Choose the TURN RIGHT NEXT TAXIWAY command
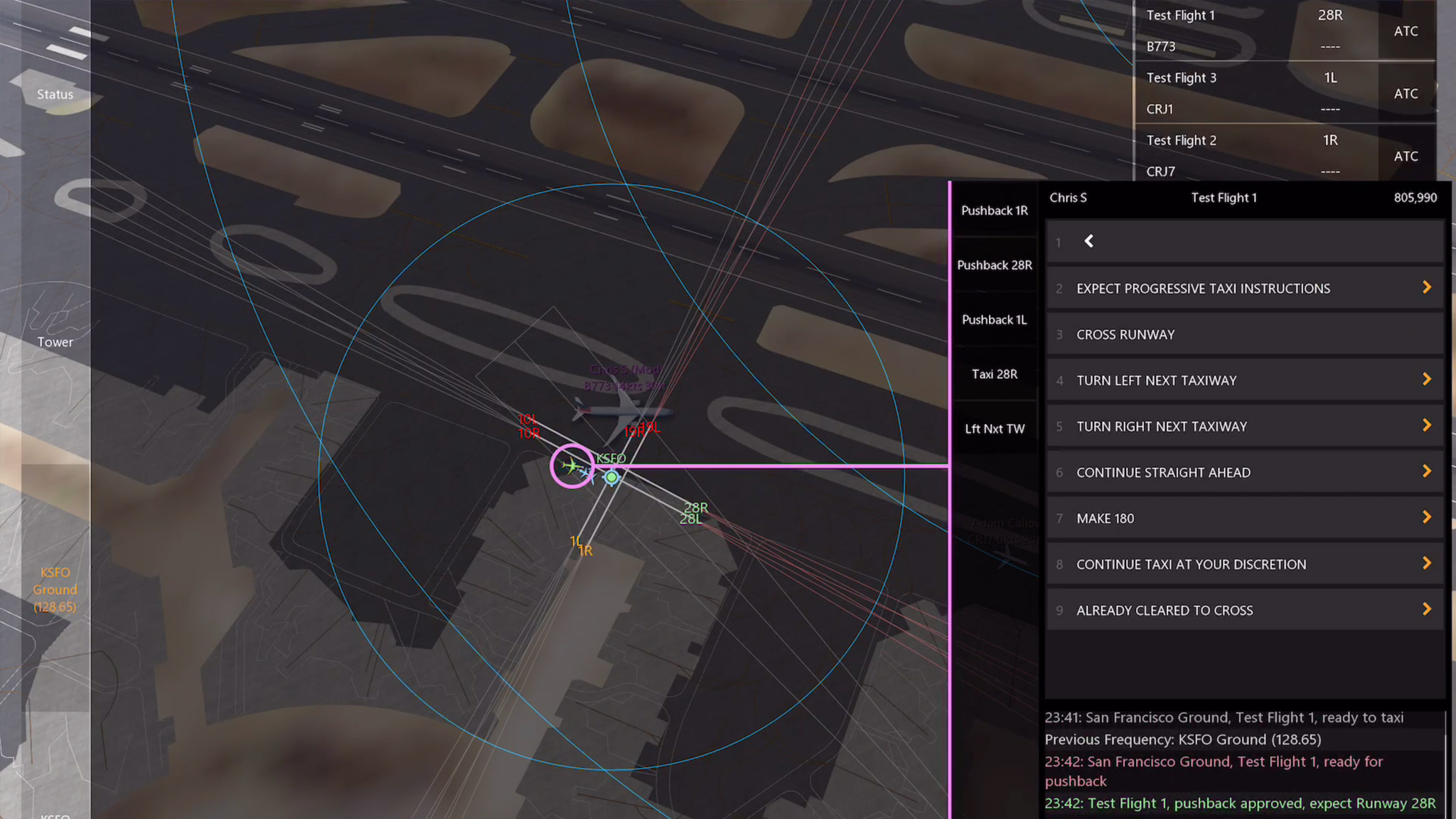Viewport: 1456px width, 819px height. pyautogui.click(x=1245, y=426)
